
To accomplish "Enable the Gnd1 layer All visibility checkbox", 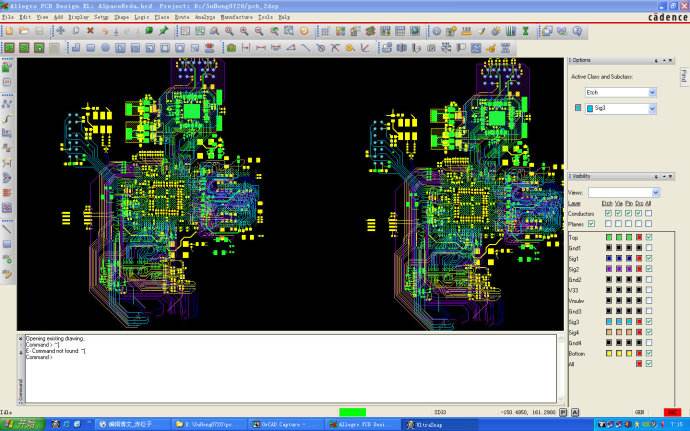I will (x=649, y=248).
